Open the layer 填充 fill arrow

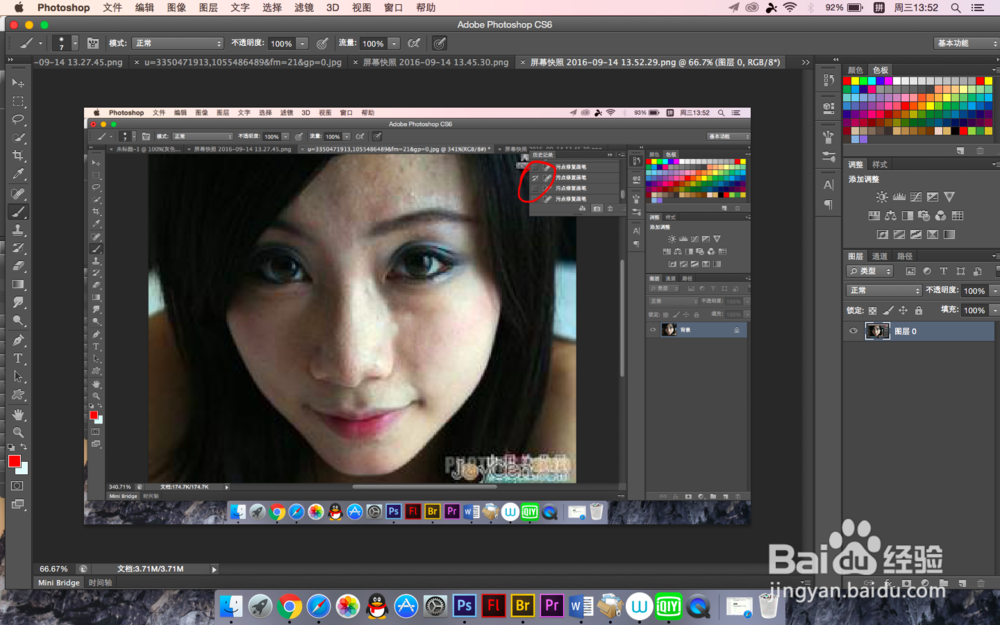(x=994, y=311)
